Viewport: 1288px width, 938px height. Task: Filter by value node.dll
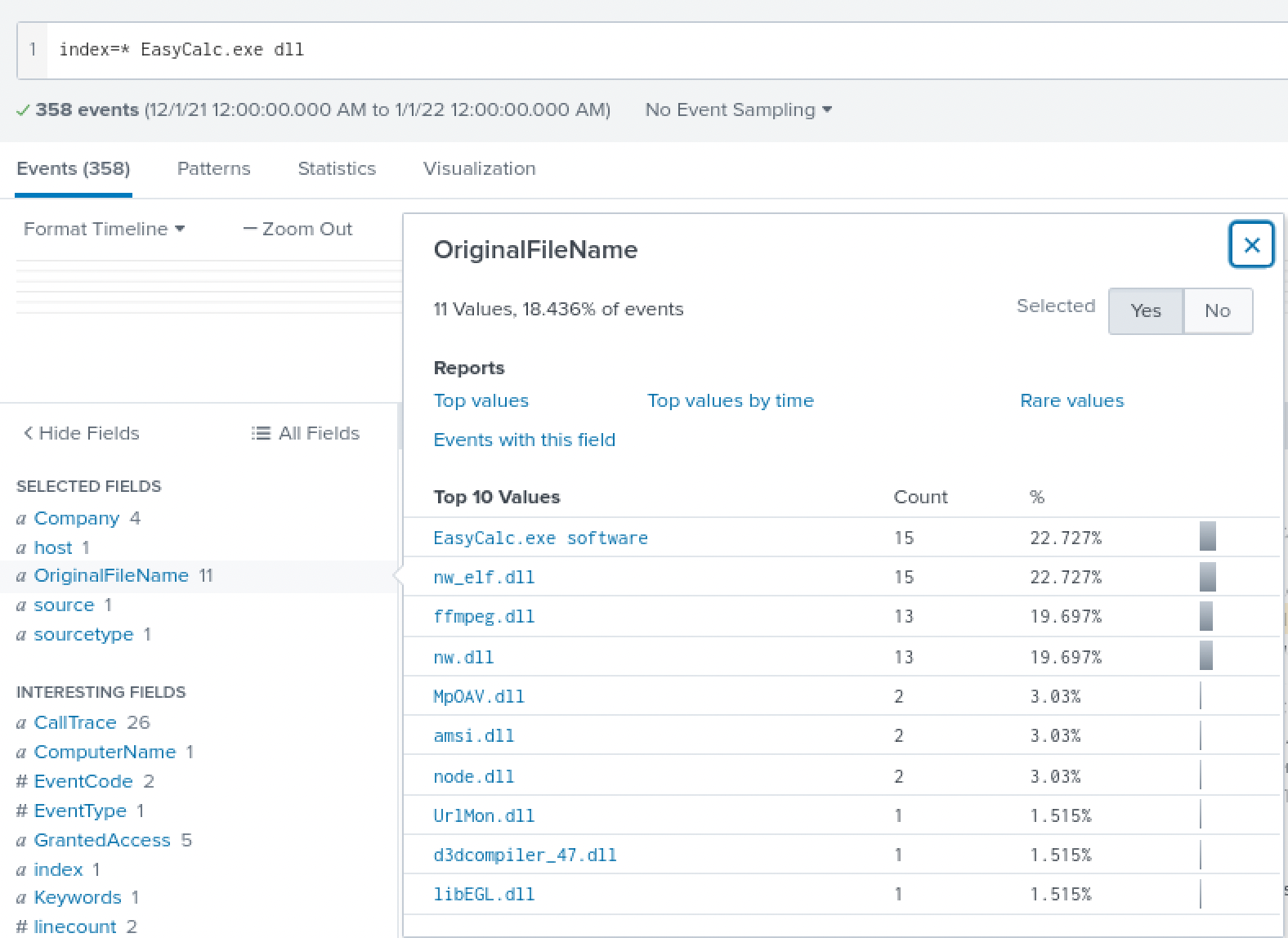[474, 776]
